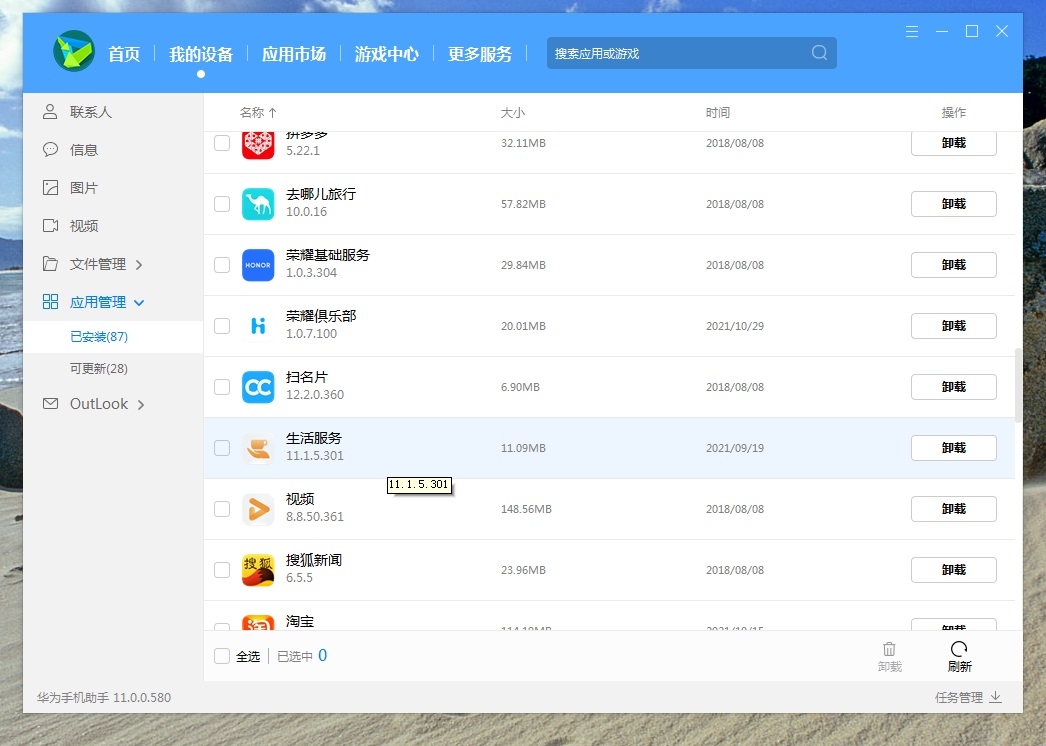Uninstall 搜狐新闻 with its 卸载 button

tap(953, 570)
